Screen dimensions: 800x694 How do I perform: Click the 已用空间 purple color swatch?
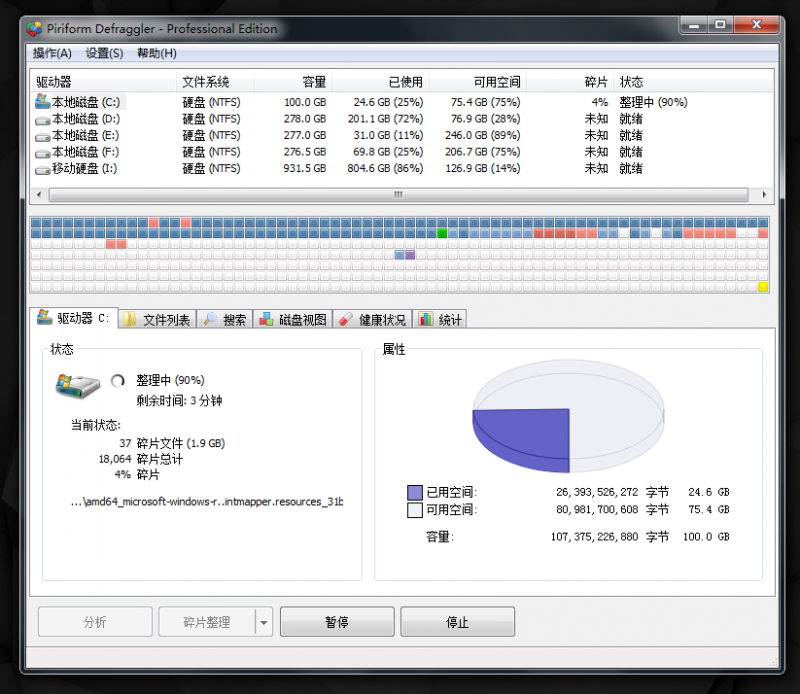coord(415,492)
